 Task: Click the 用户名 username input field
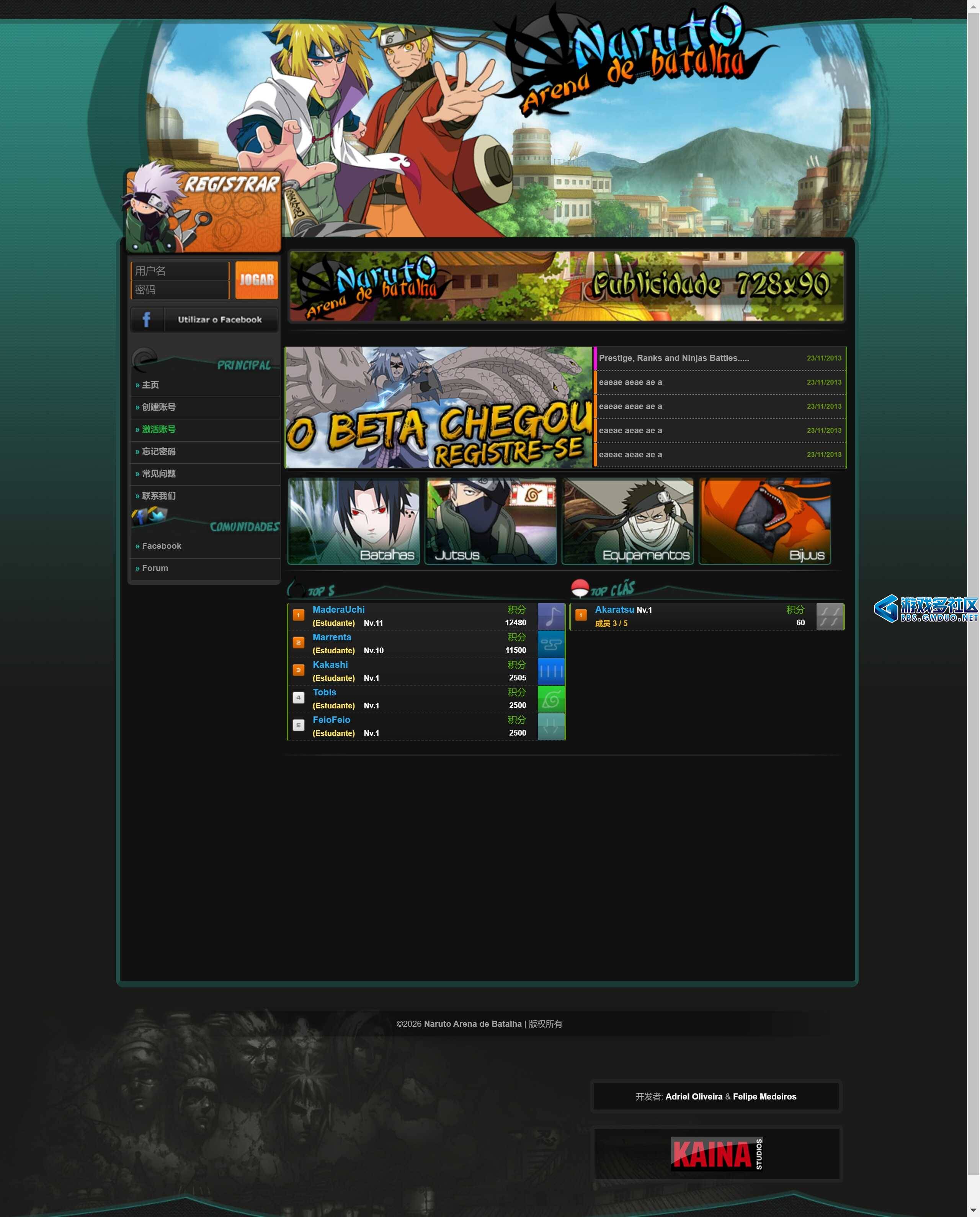pos(180,271)
